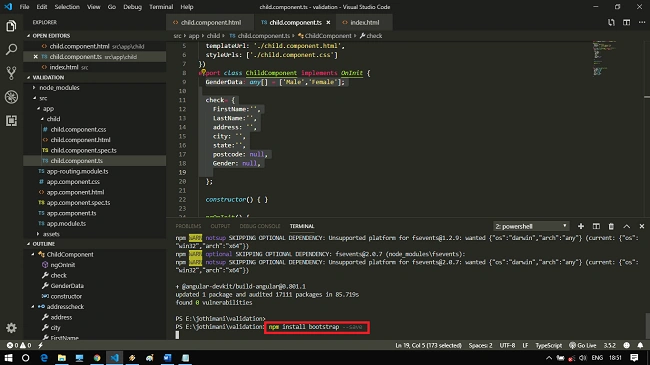Collapse addresscheck in Outline

[33, 307]
